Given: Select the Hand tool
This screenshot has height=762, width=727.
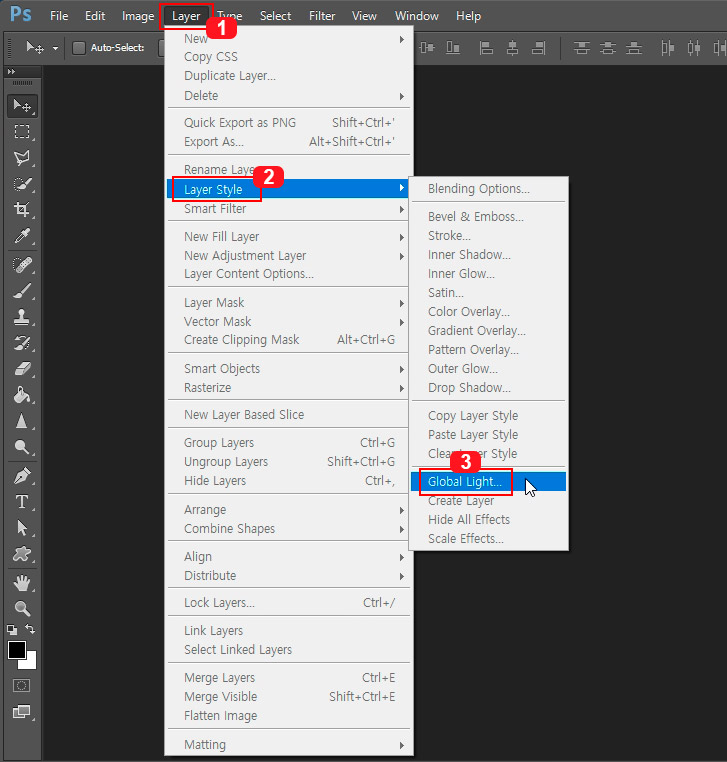Looking at the screenshot, I should pos(22,583).
